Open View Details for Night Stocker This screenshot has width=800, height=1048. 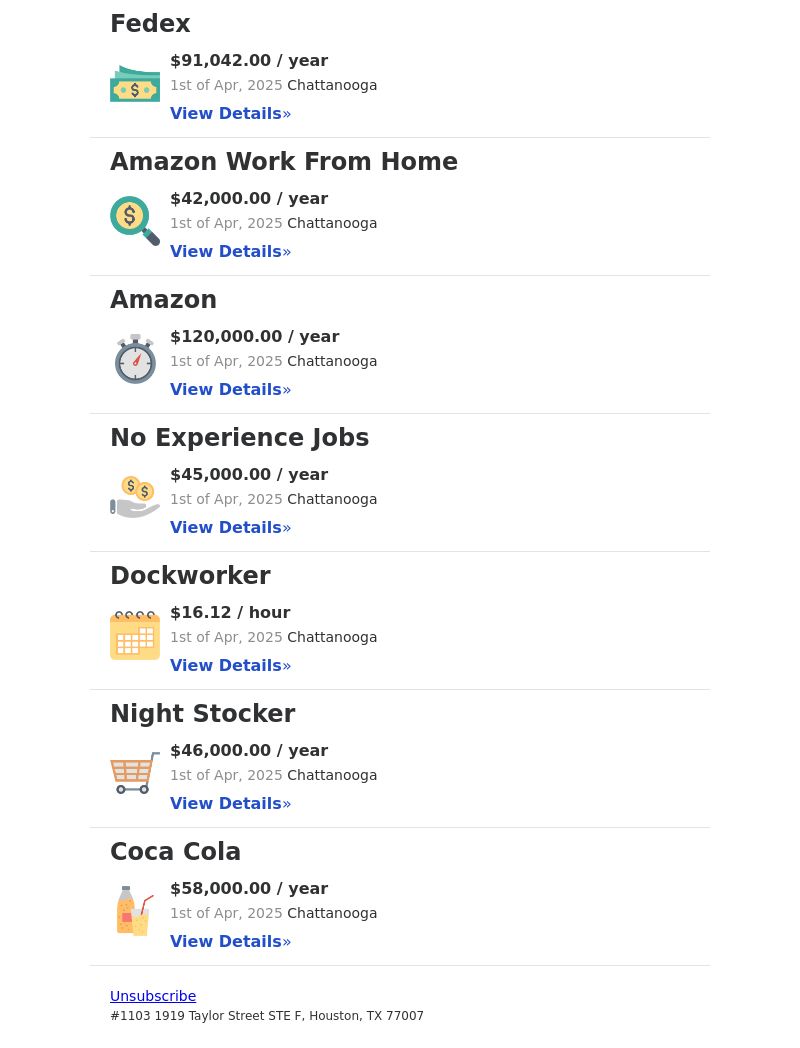point(231,803)
